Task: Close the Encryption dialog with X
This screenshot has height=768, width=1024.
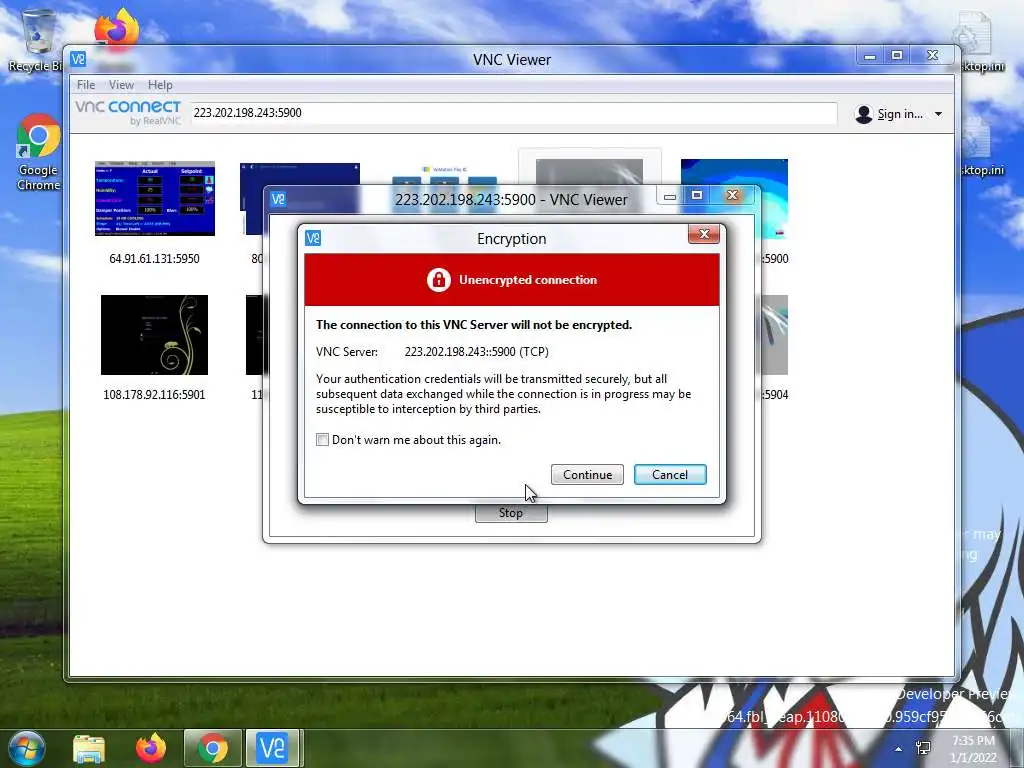Action: click(x=703, y=234)
